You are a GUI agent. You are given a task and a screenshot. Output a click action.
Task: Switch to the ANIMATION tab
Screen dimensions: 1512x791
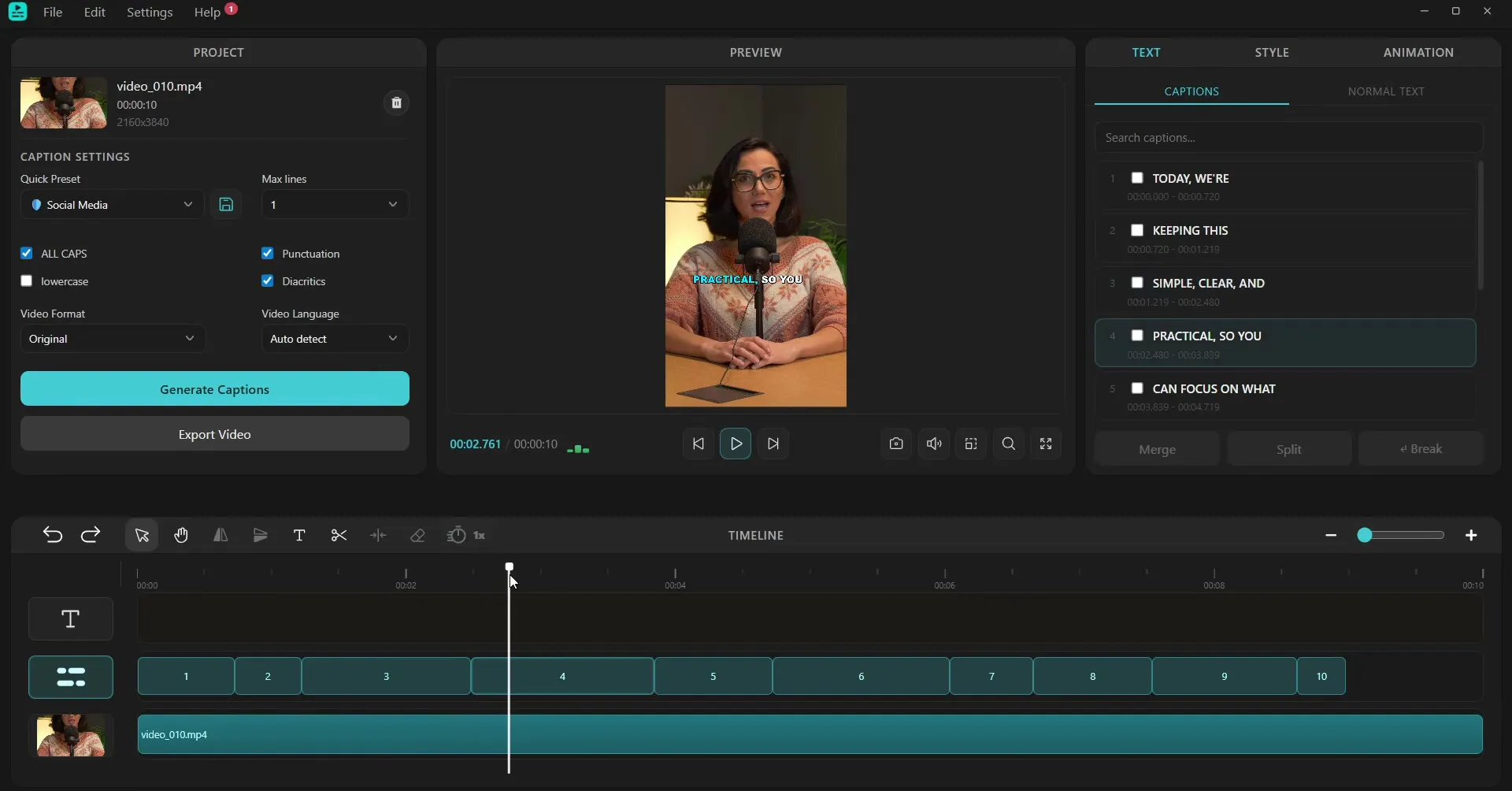point(1418,53)
